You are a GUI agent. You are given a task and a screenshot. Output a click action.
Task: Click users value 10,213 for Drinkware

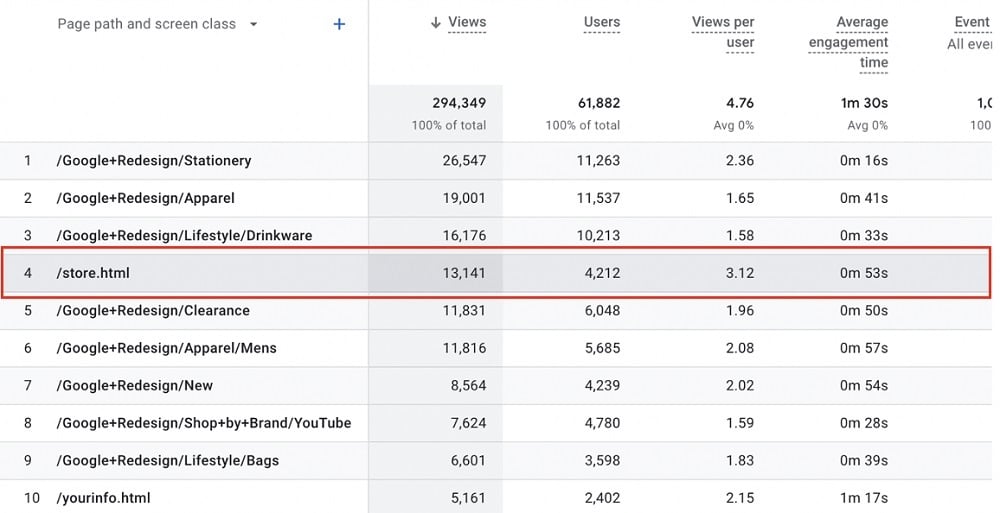click(x=598, y=235)
